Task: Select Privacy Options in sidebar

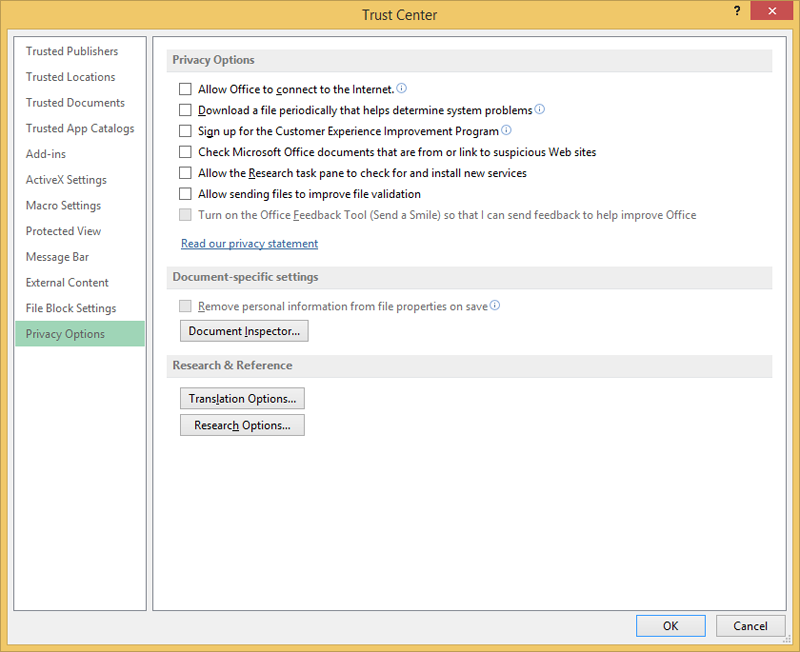Action: pyautogui.click(x=80, y=334)
